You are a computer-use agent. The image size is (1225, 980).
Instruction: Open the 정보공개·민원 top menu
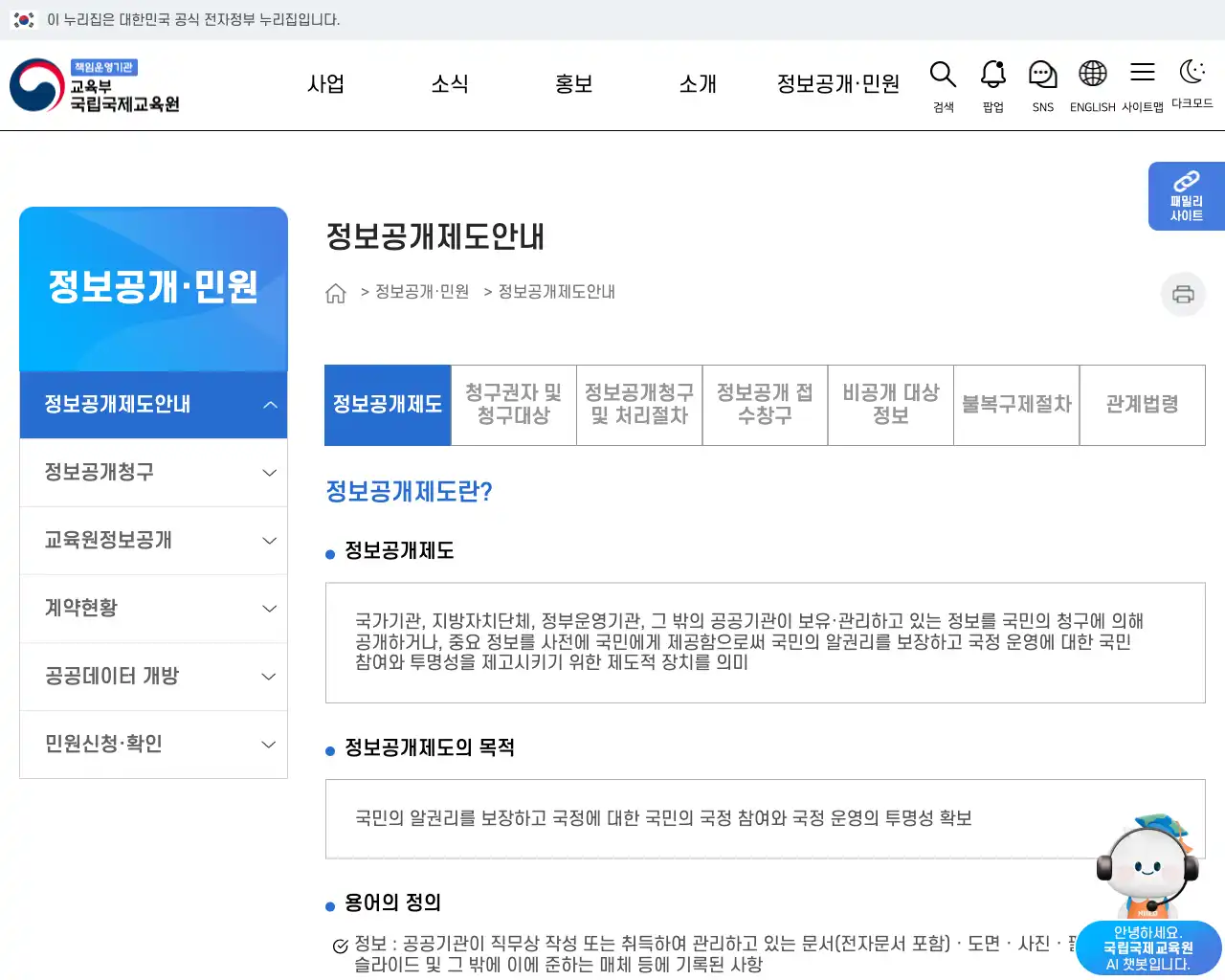coord(838,84)
